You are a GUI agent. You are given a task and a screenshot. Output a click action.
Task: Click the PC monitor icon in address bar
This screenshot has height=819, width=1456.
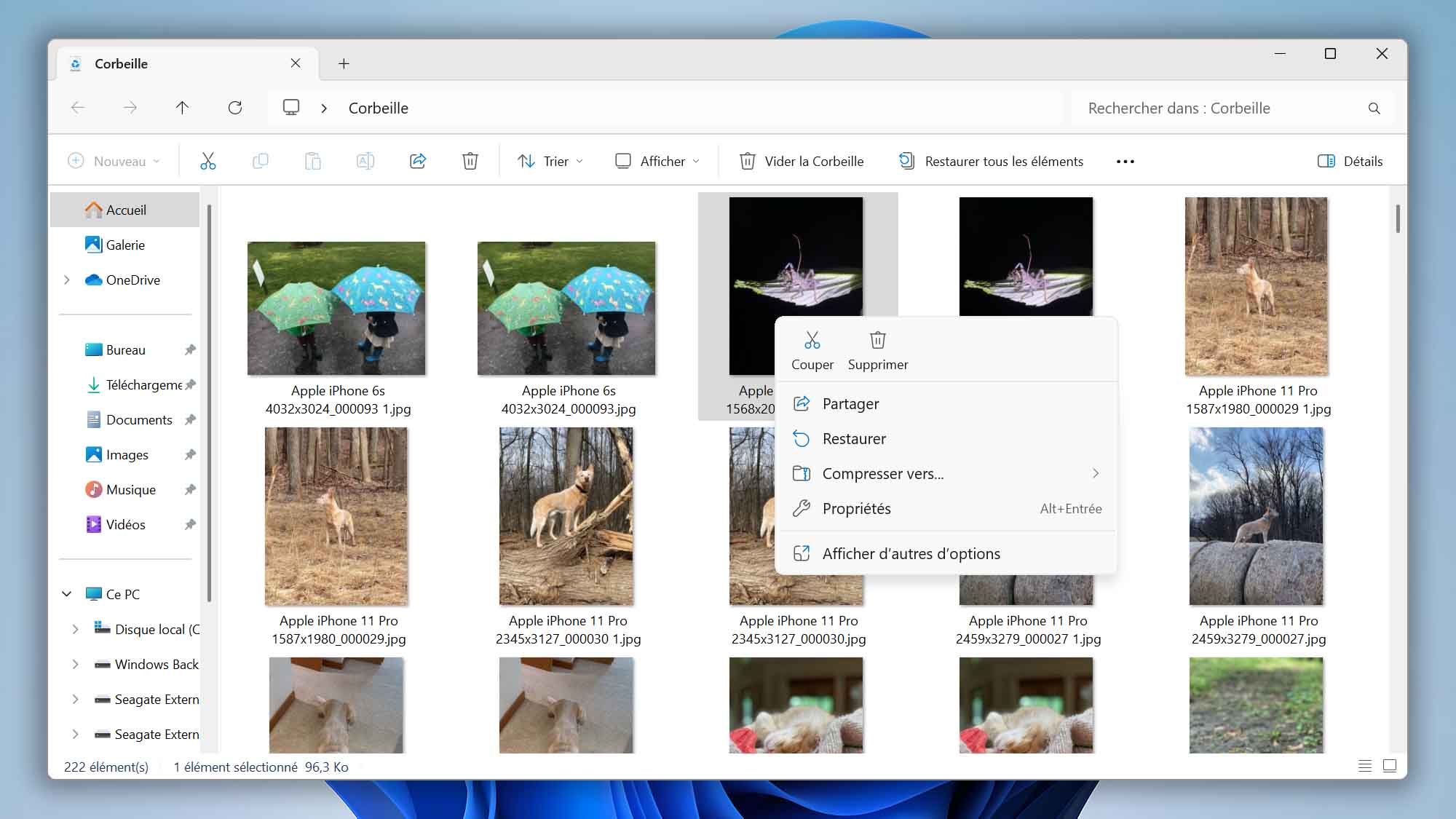[x=291, y=108]
